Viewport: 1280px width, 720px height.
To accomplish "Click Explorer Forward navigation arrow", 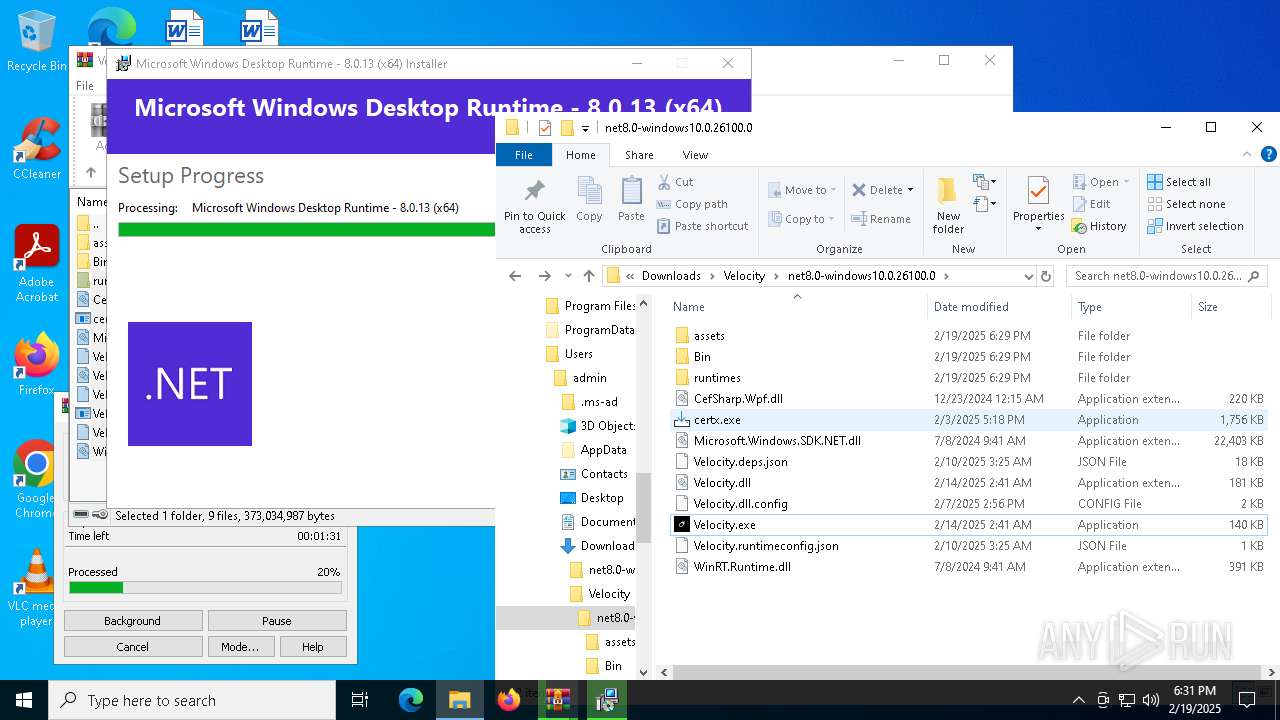I will (x=544, y=276).
